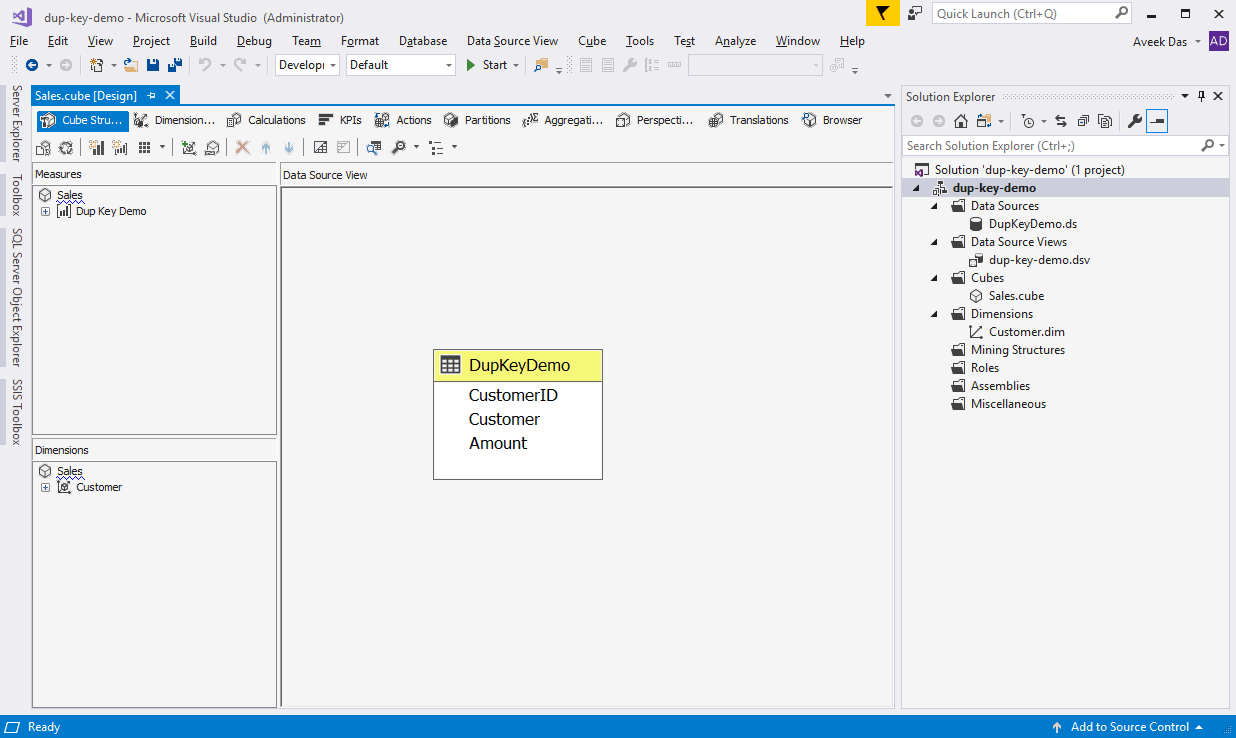The width and height of the screenshot is (1236, 738).
Task: Click the Collapse All icon in Solution Explorer
Action: (1083, 121)
